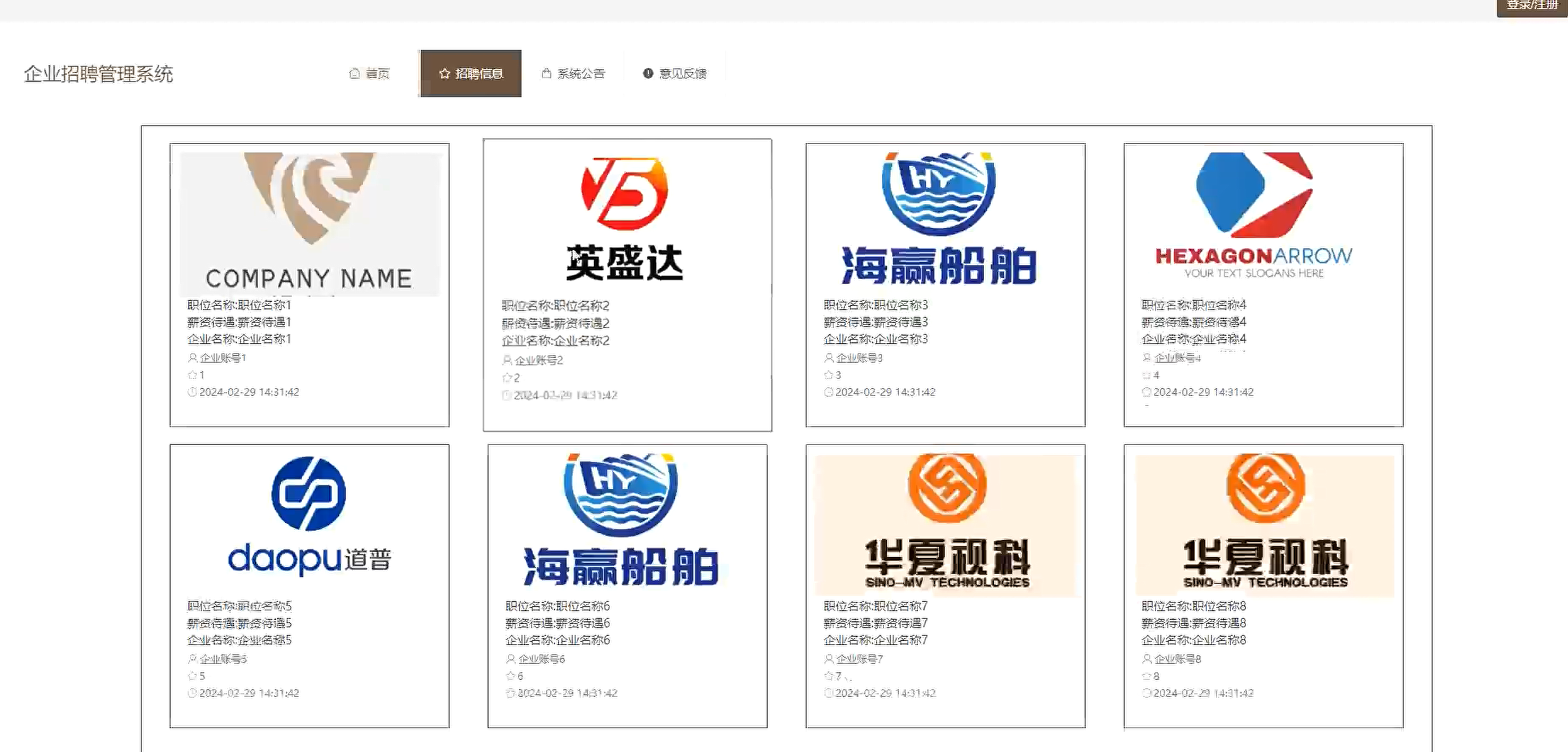Click clock icon on 企业名称4 card
This screenshot has height=752, width=1568.
point(1147,392)
